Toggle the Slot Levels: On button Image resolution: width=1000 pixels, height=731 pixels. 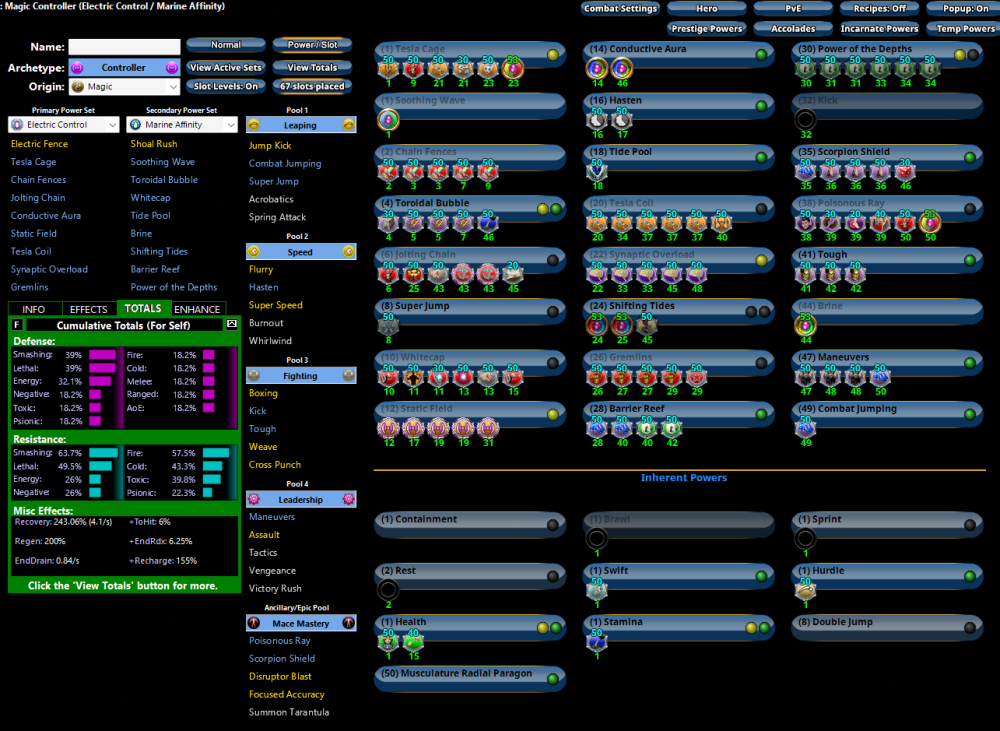[x=226, y=87]
